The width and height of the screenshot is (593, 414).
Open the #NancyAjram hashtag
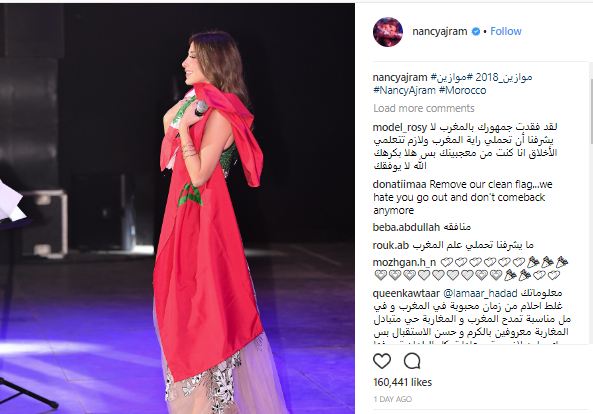(404, 91)
